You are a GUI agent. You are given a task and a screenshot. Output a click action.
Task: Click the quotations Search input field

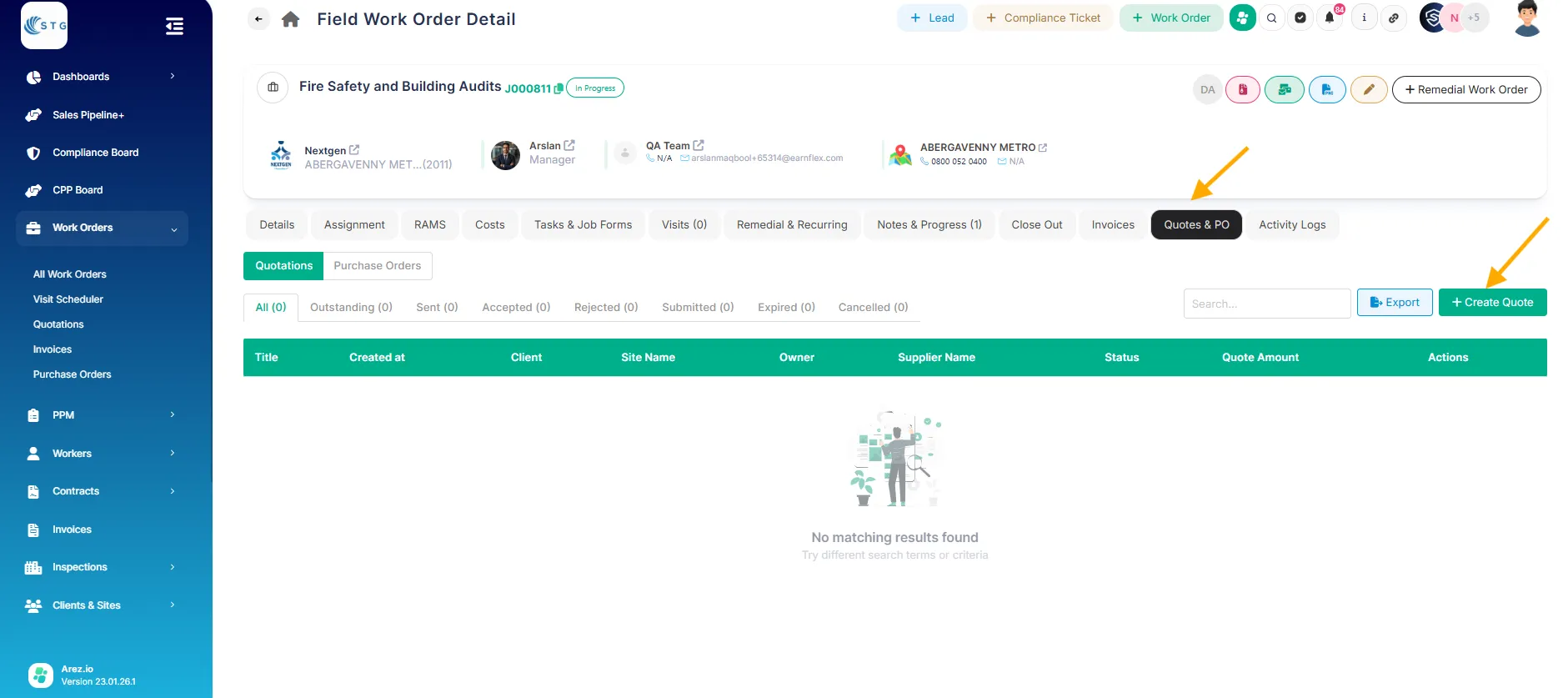(x=1266, y=304)
